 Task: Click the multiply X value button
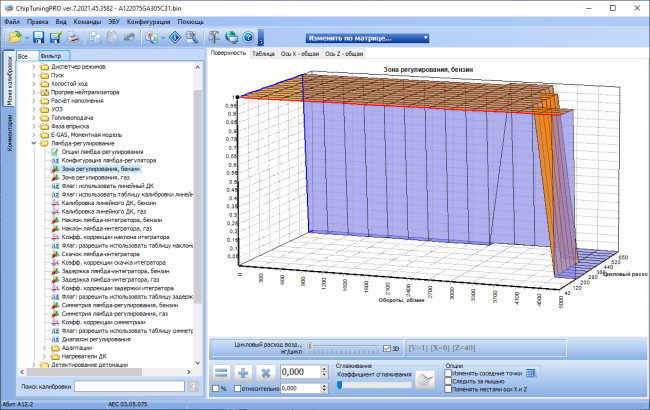pyautogui.click(x=265, y=373)
